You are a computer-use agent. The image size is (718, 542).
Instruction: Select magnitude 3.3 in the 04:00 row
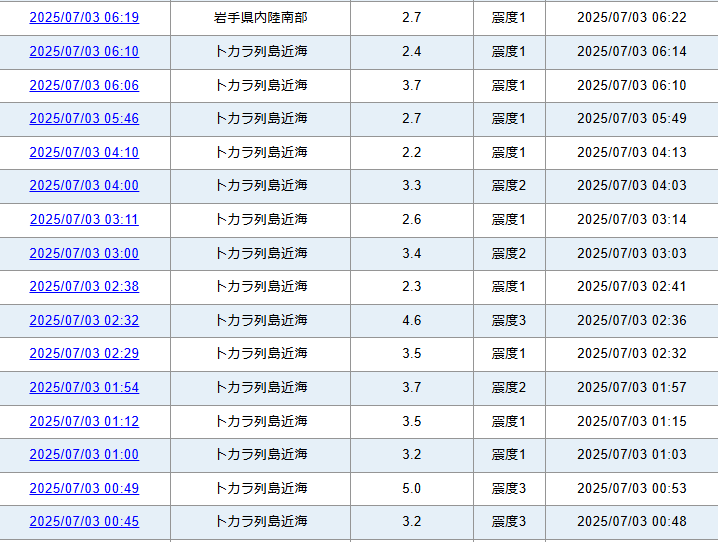click(412, 185)
